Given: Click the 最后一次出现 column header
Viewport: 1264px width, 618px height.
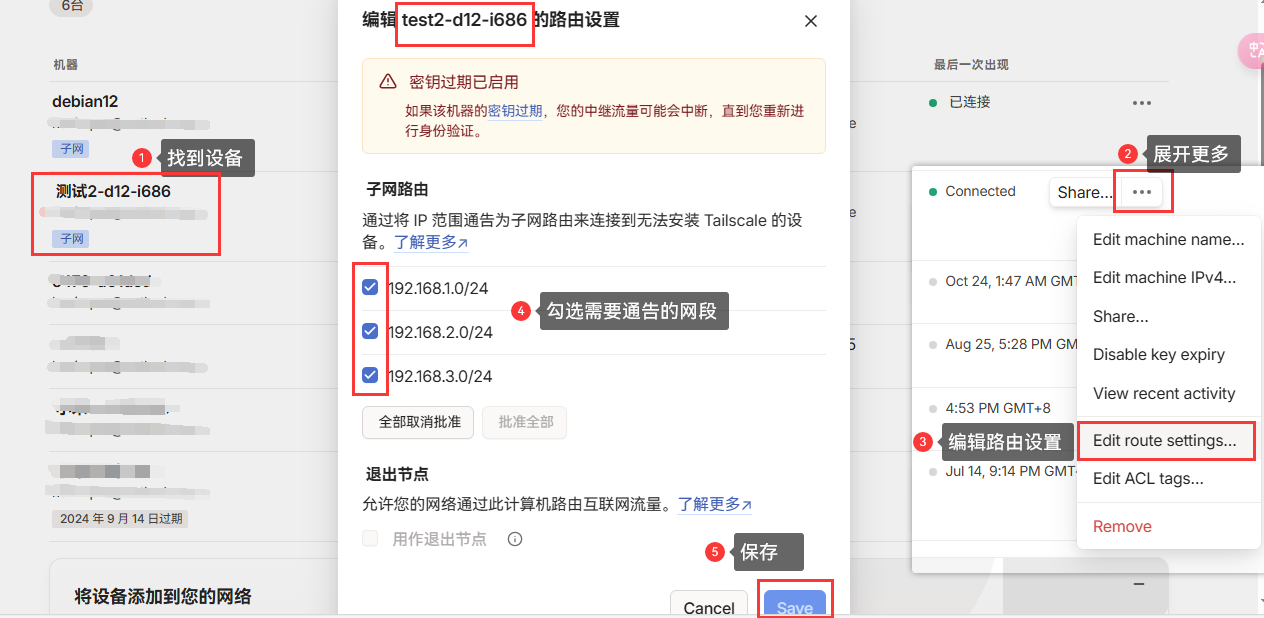Looking at the screenshot, I should (x=971, y=65).
